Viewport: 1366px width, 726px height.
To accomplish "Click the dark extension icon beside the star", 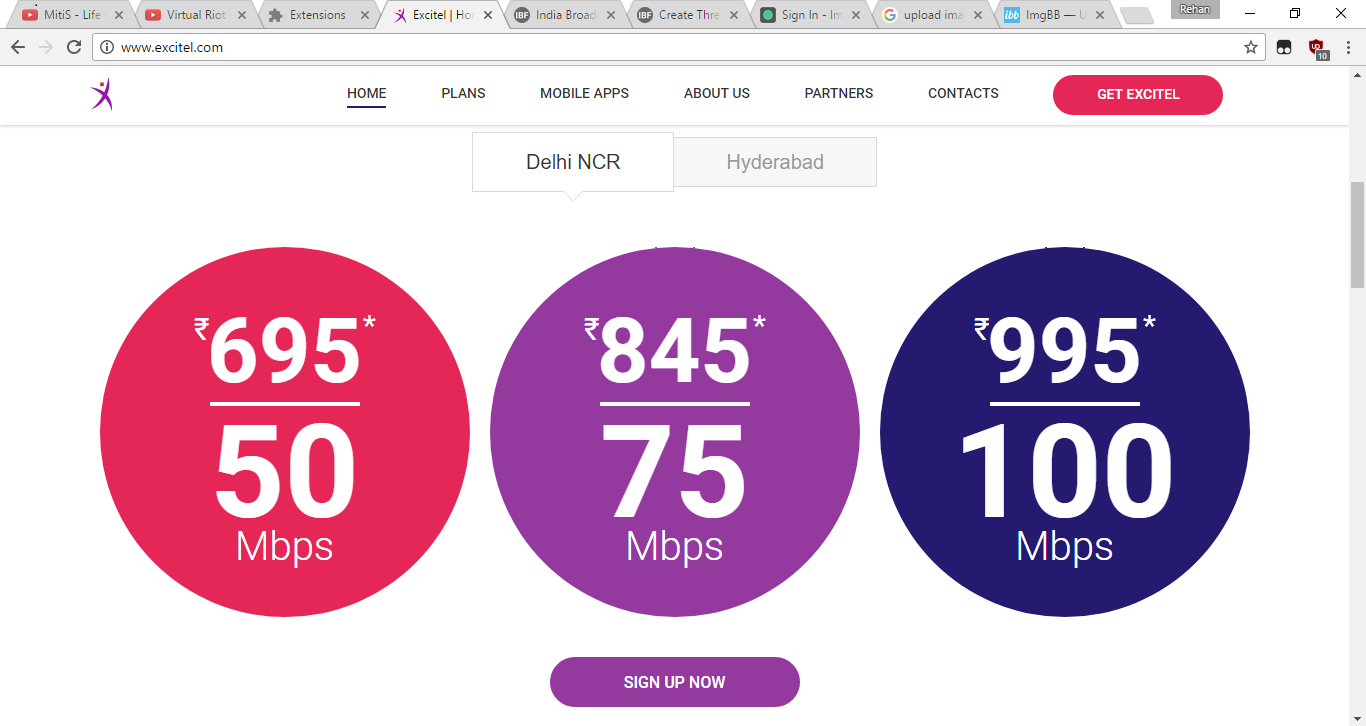I will (x=1284, y=47).
